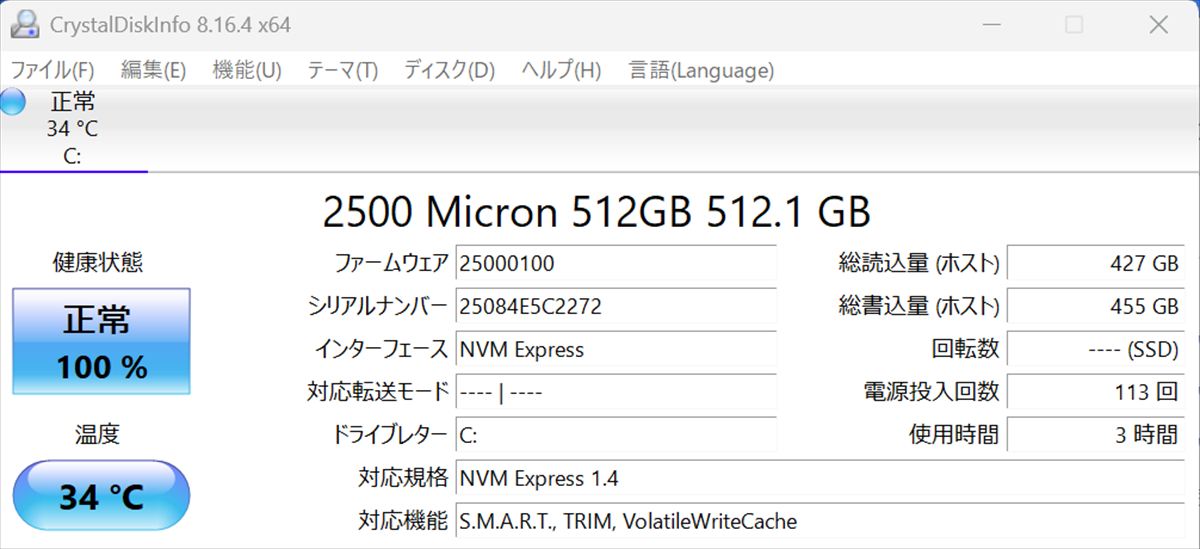
Task: Open the 機能(U) menu
Action: (247, 70)
